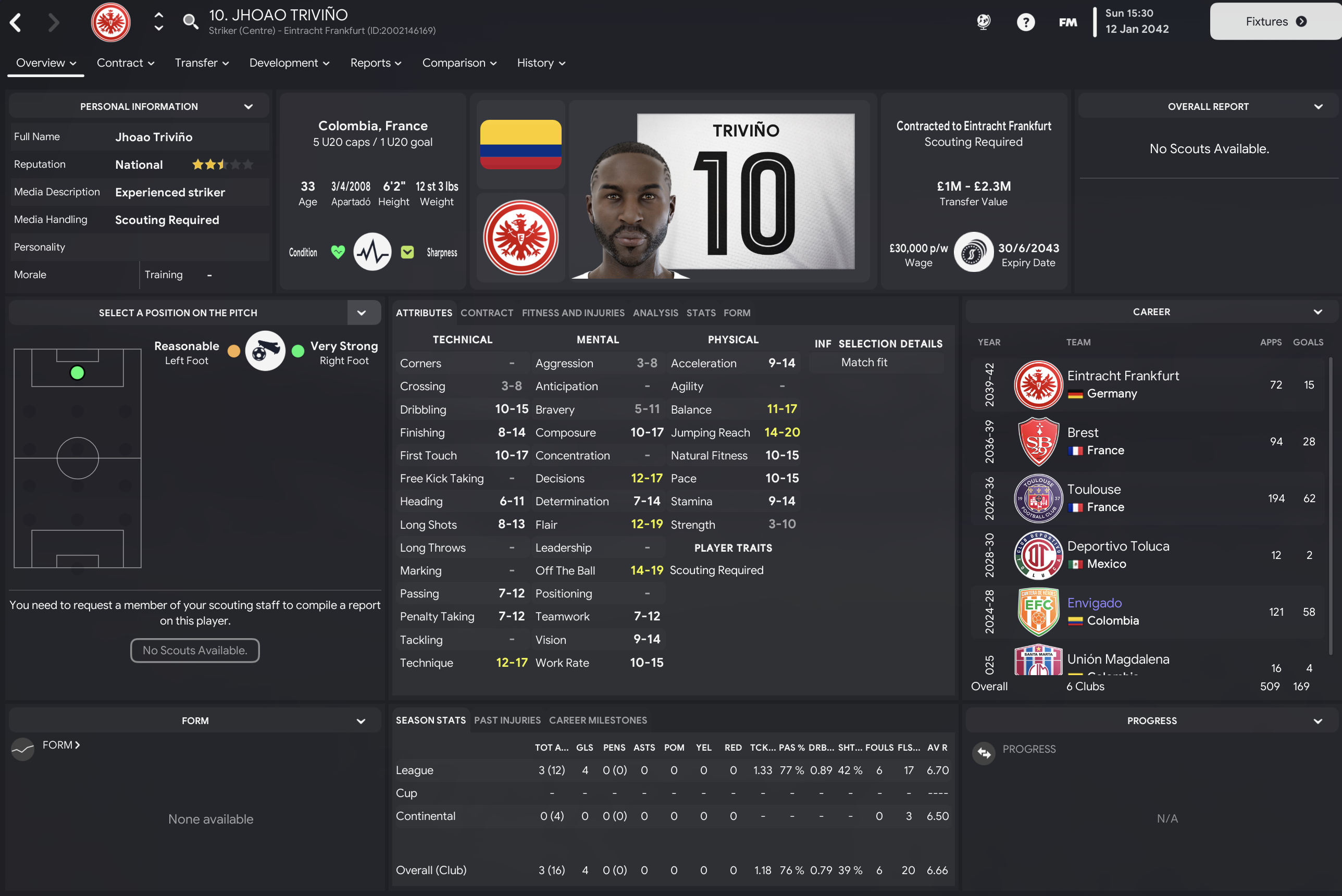Image resolution: width=1342 pixels, height=896 pixels.
Task: Click the heart rate condition icon
Action: (x=372, y=252)
